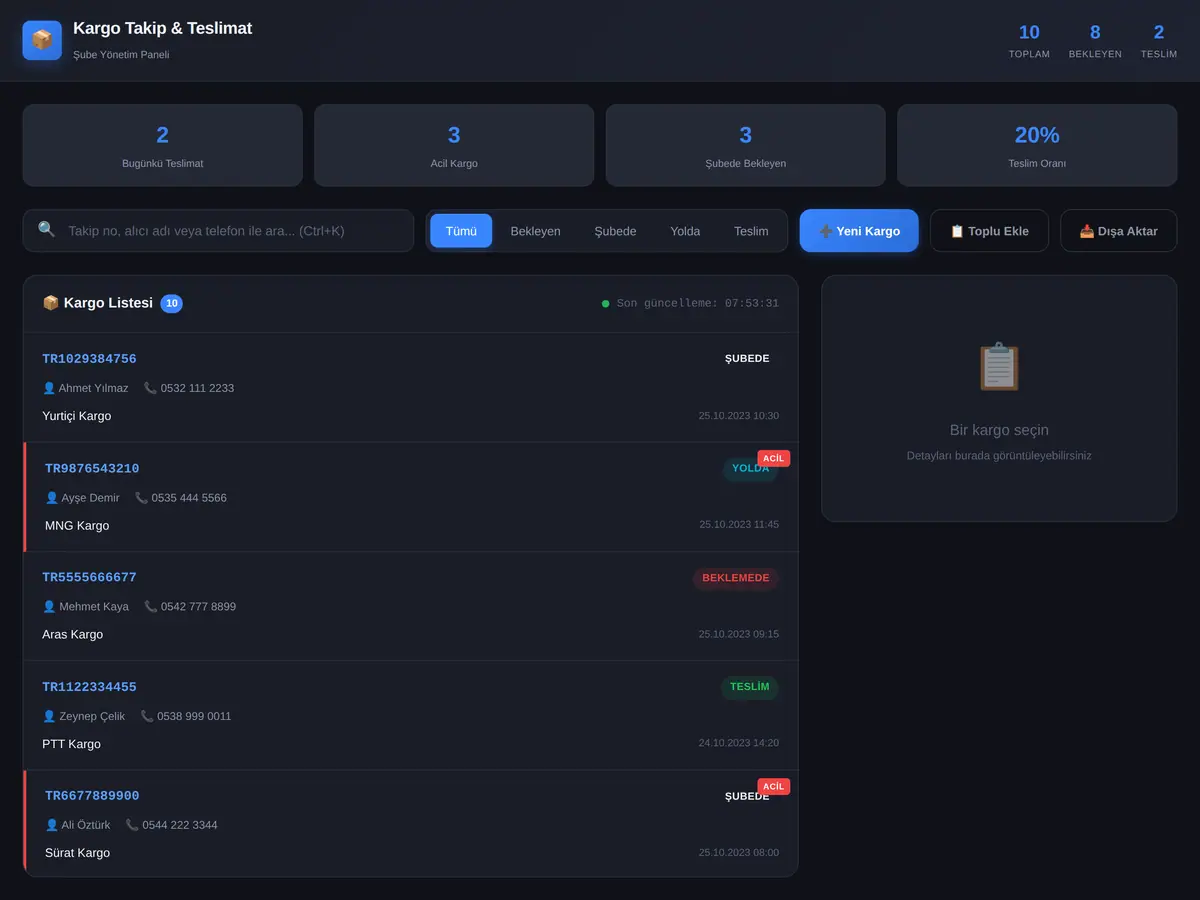Click the phone icon next to 0542 777 8899
Viewport: 1200px width, 900px height.
151,607
